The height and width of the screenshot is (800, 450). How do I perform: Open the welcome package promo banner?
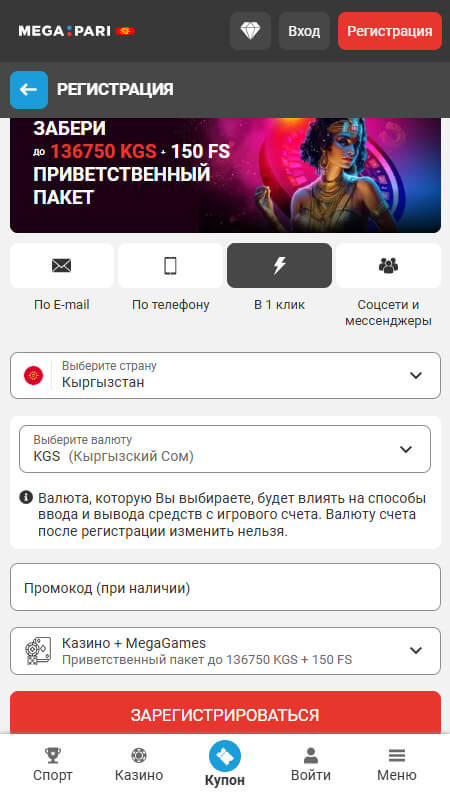click(226, 175)
